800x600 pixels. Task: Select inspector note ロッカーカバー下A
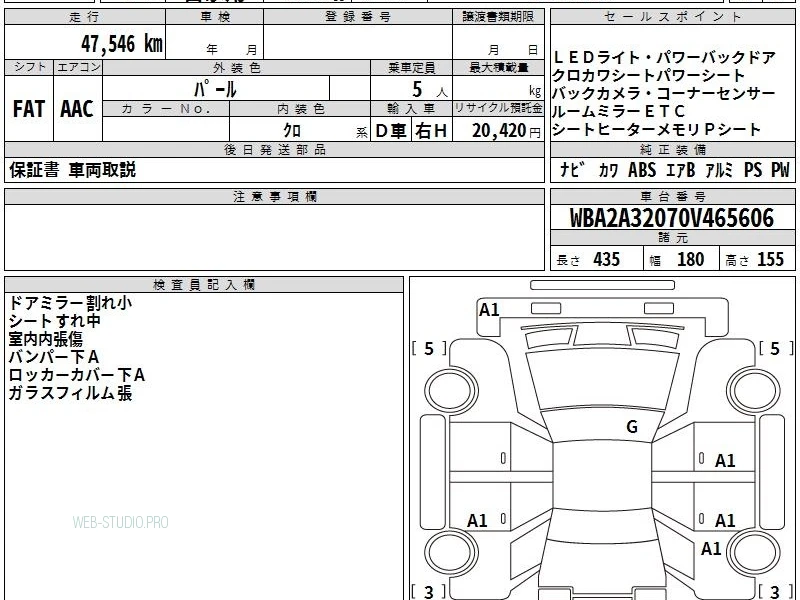(x=77, y=375)
